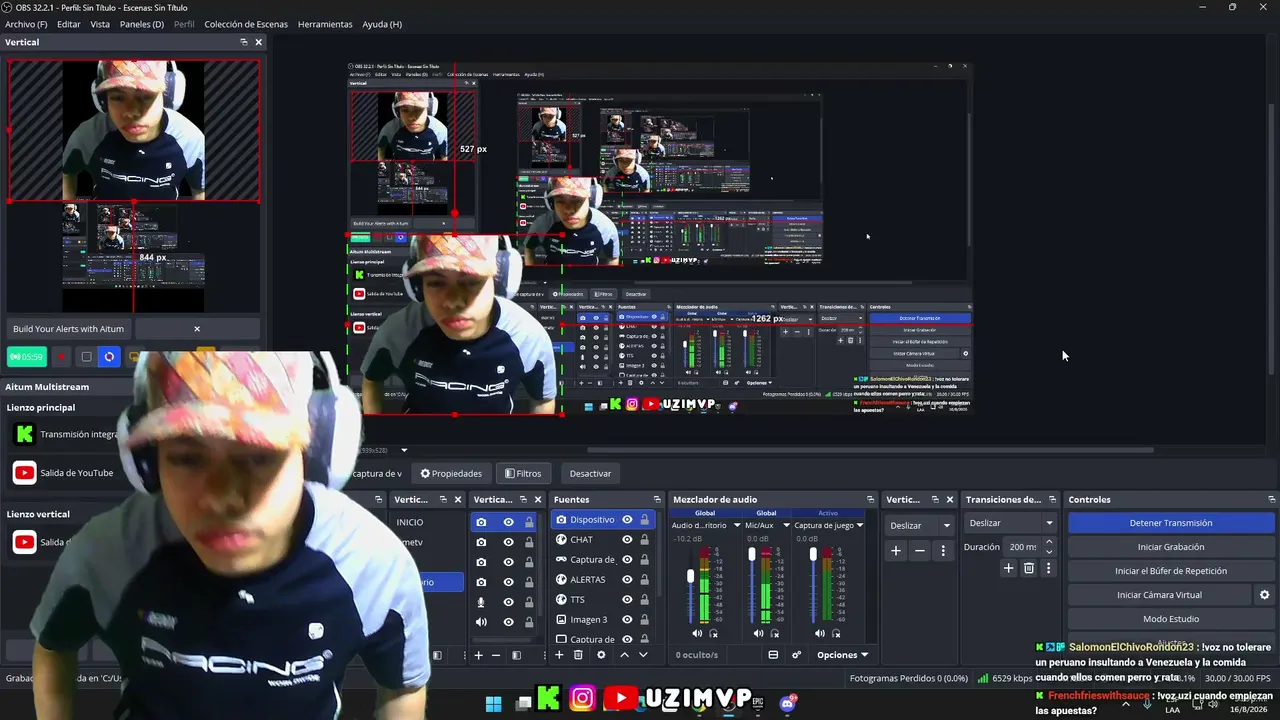Start the replay buffer
The image size is (1280, 720).
1171,571
